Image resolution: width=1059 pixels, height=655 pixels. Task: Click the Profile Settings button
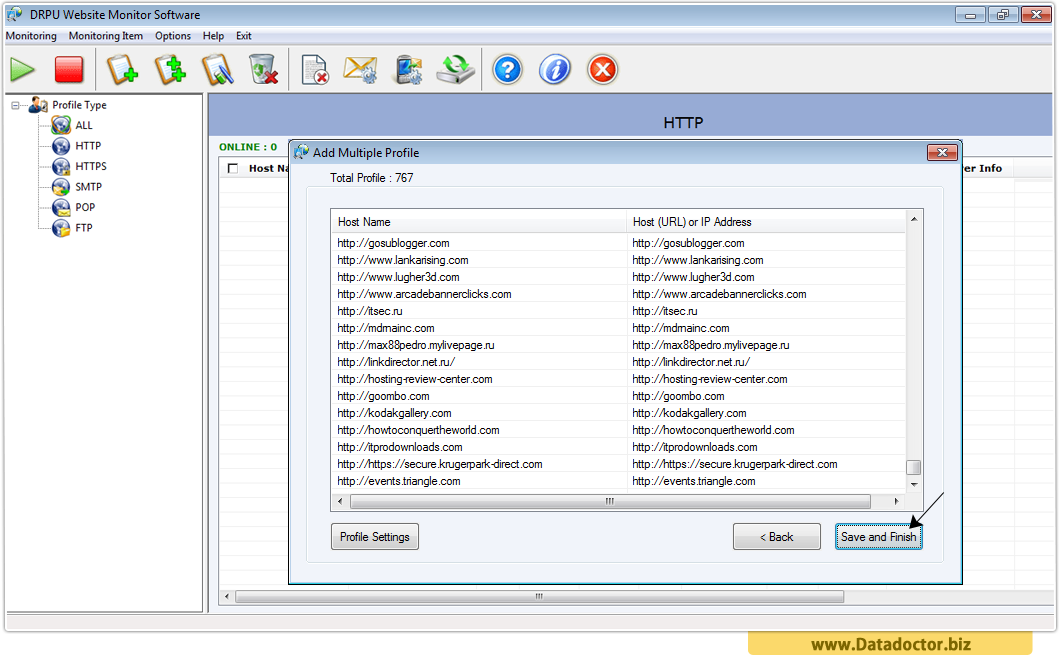375,537
